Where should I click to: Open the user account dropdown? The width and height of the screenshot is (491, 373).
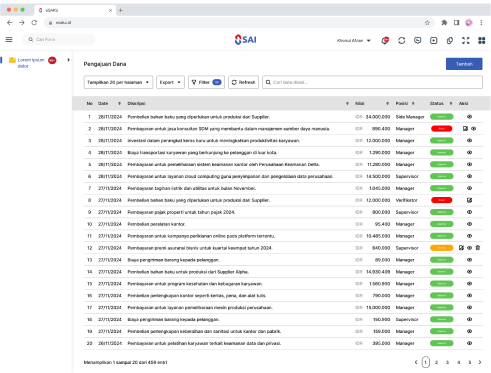(x=354, y=40)
